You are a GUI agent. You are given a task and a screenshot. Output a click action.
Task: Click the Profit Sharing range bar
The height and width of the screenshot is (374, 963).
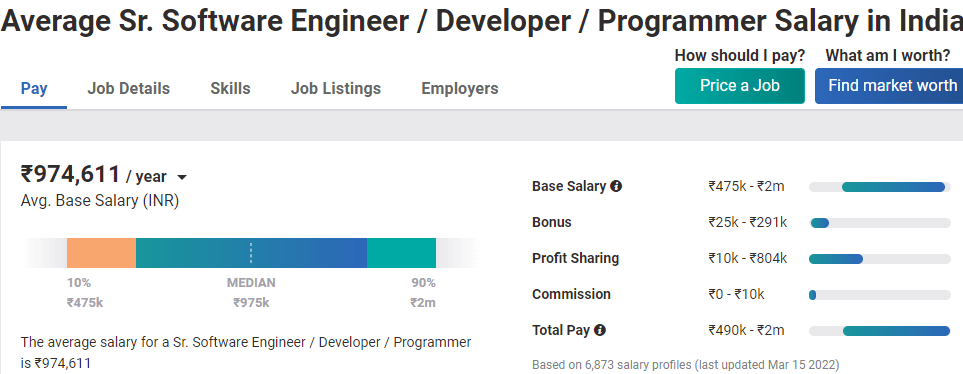point(879,259)
